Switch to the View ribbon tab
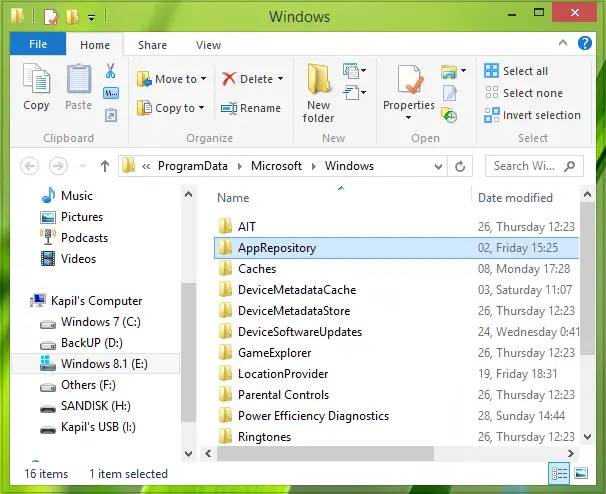The height and width of the screenshot is (494, 606). pyautogui.click(x=208, y=45)
